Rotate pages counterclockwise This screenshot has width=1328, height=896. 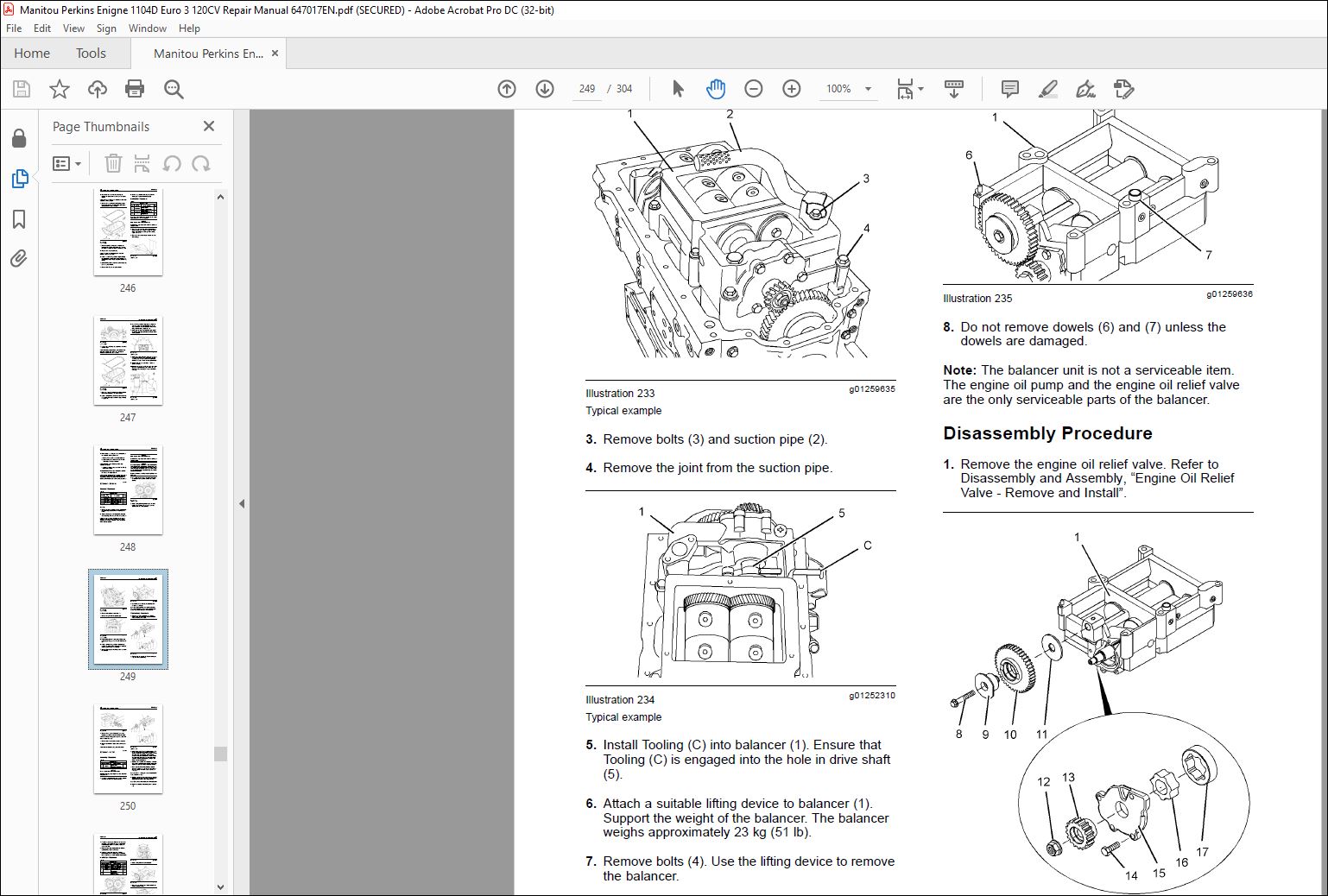click(x=172, y=163)
